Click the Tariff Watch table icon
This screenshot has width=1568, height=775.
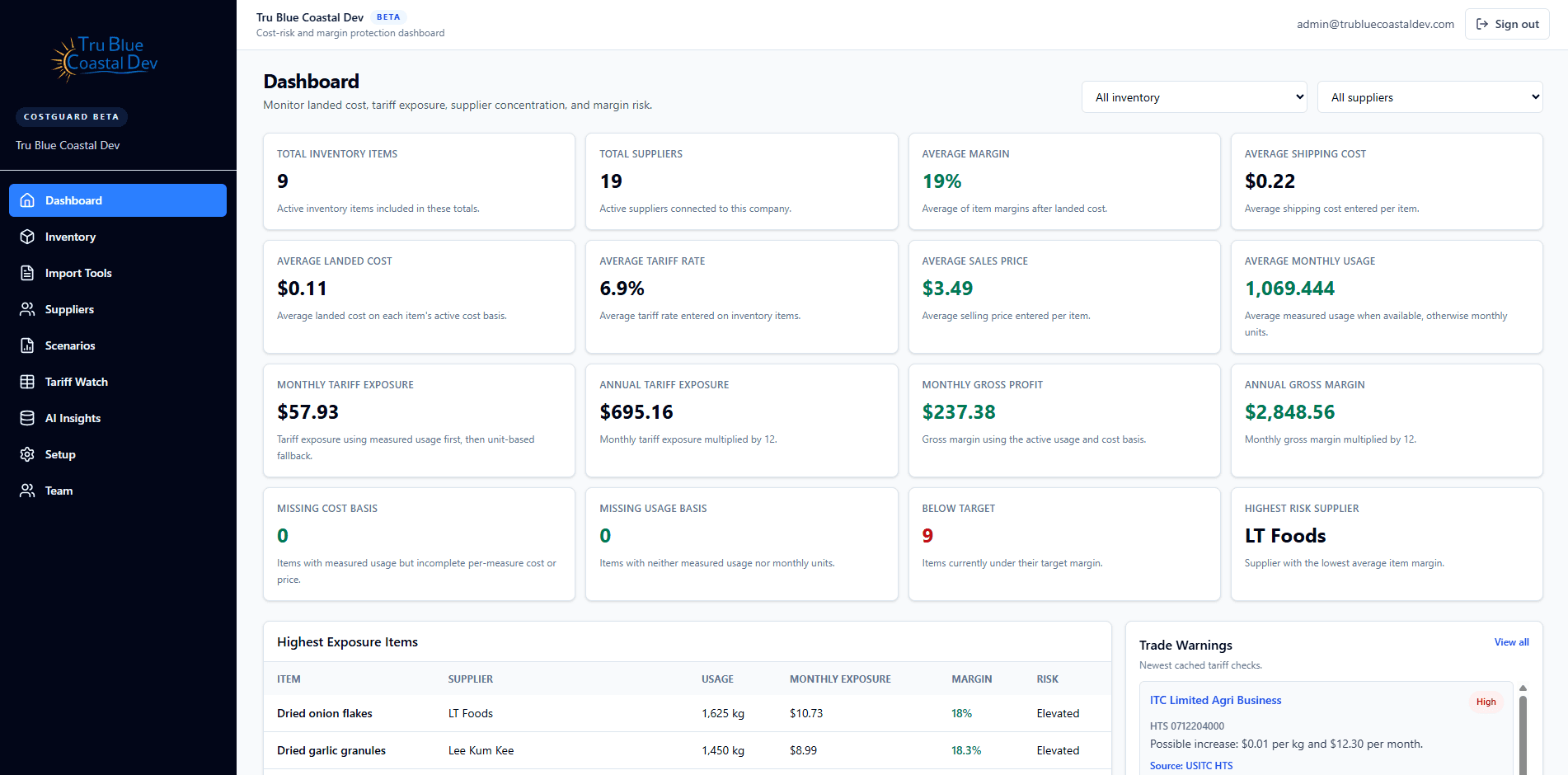[x=27, y=382]
